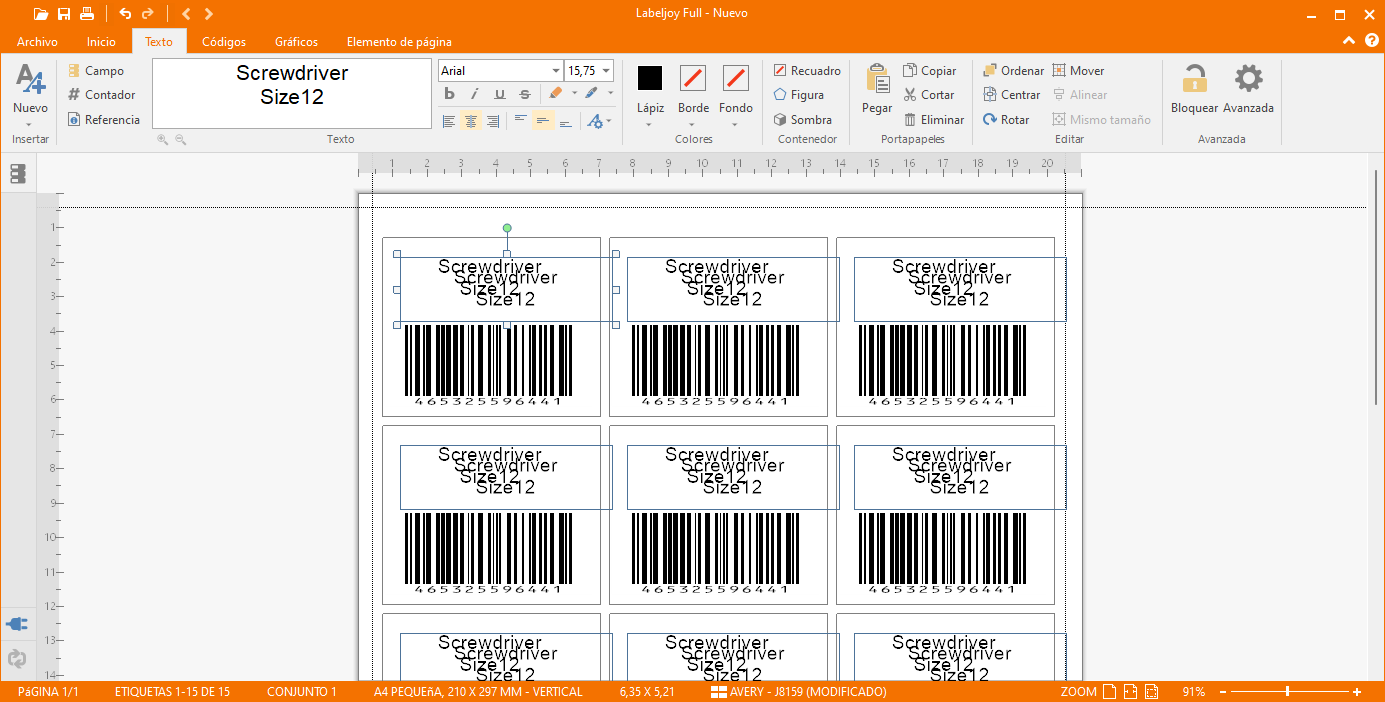Switch to Elemento de página tab

(x=399, y=42)
